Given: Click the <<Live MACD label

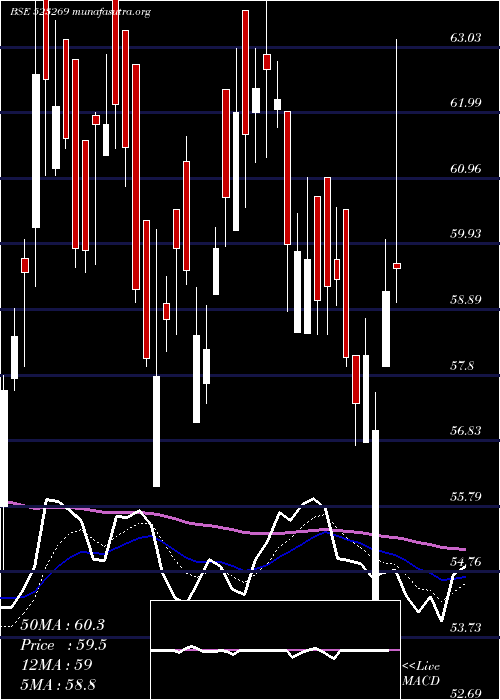Looking at the screenshot, I should (421, 673).
